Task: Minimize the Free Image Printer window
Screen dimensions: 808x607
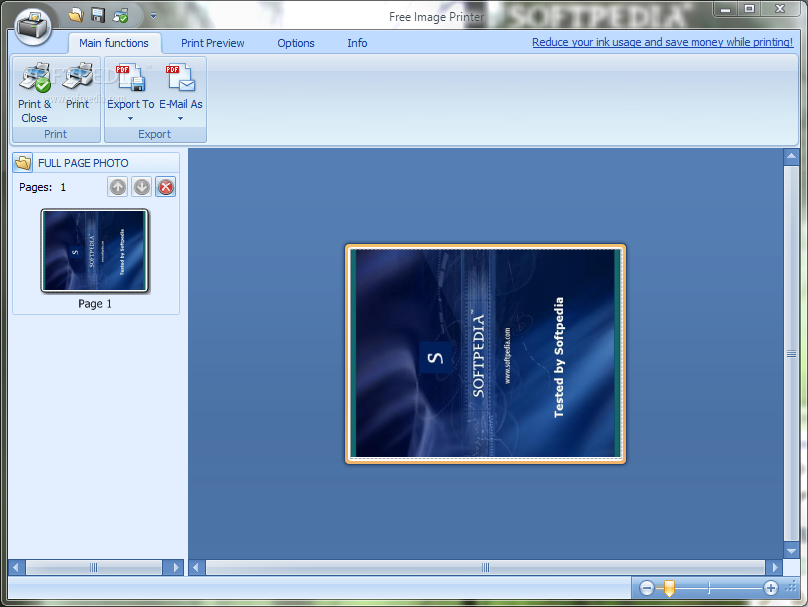Action: point(725,9)
